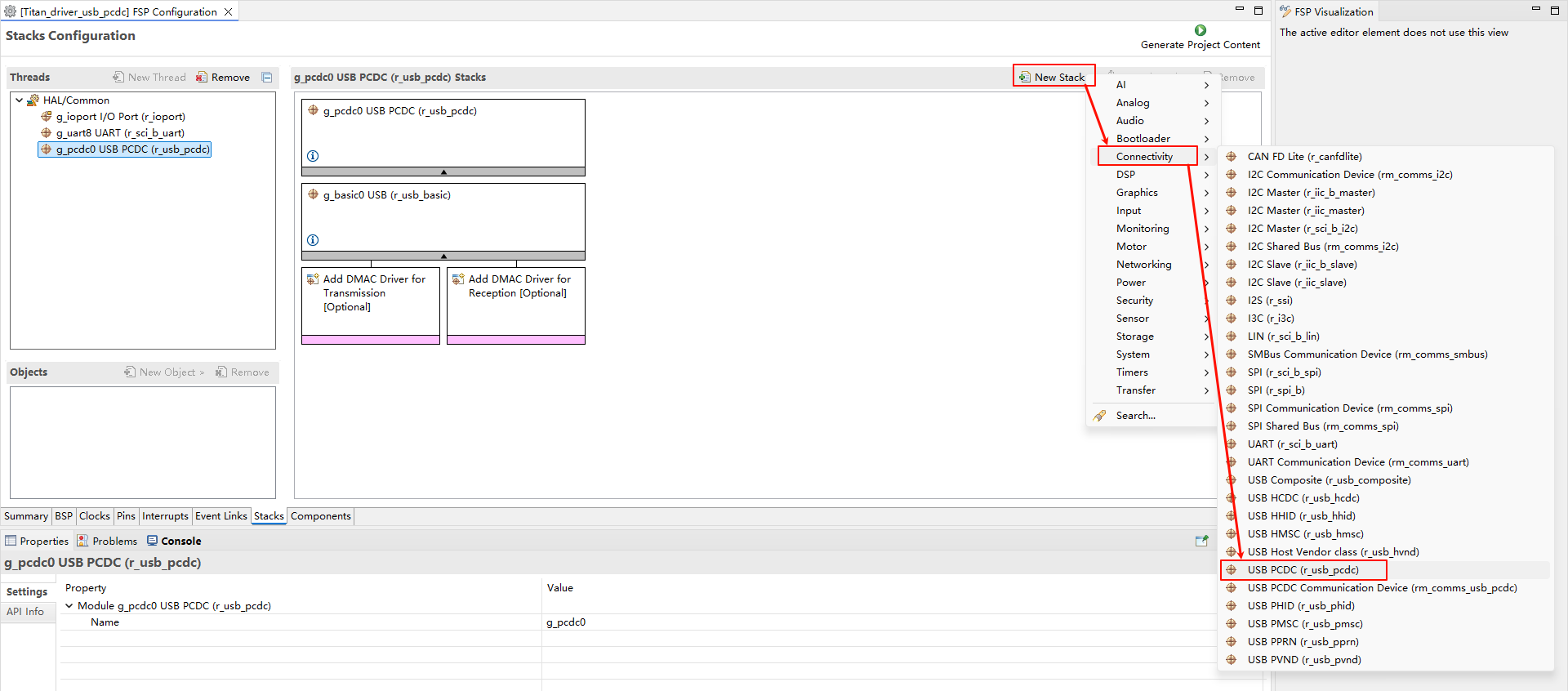
Task: Choose USB PCDC (r_usb_pcdc) from submenu
Action: tap(1303, 570)
